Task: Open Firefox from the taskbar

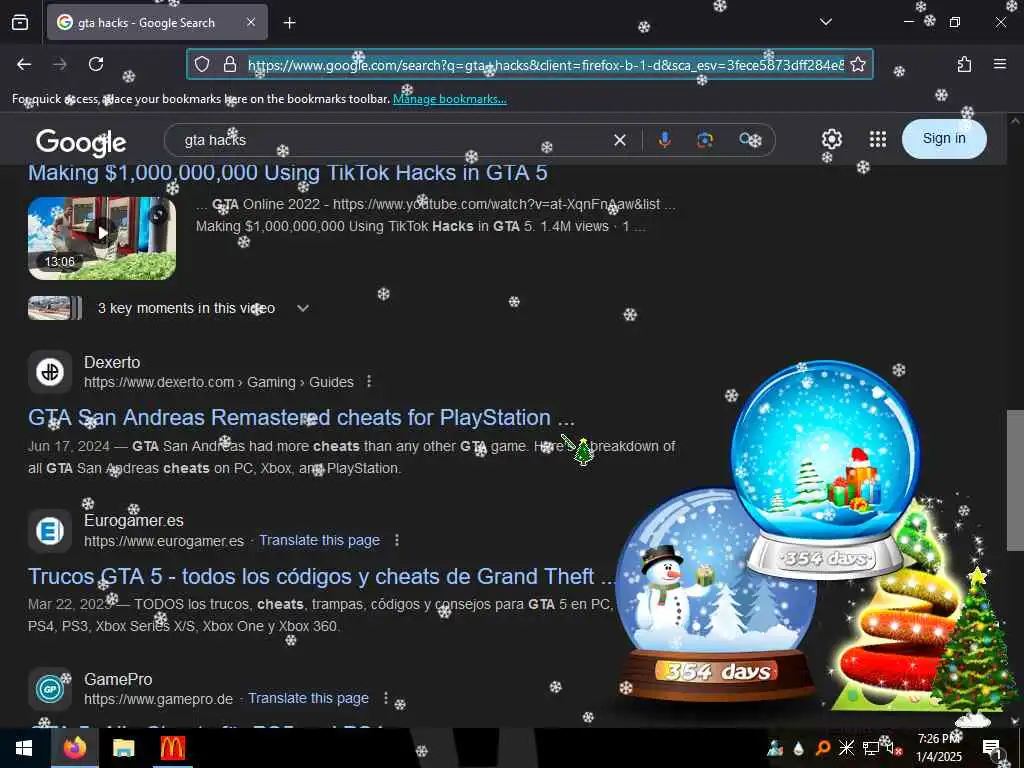Action: (x=75, y=748)
